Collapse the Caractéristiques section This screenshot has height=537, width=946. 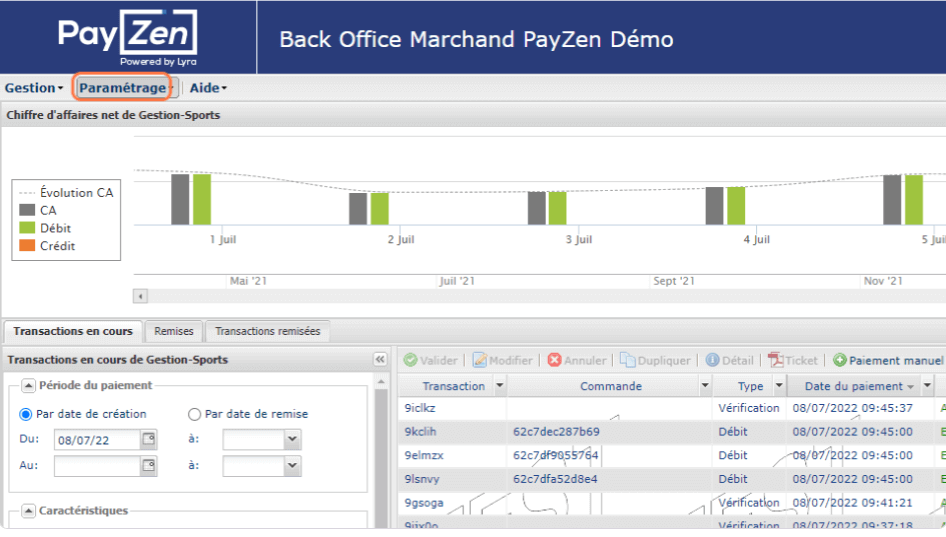[28, 511]
